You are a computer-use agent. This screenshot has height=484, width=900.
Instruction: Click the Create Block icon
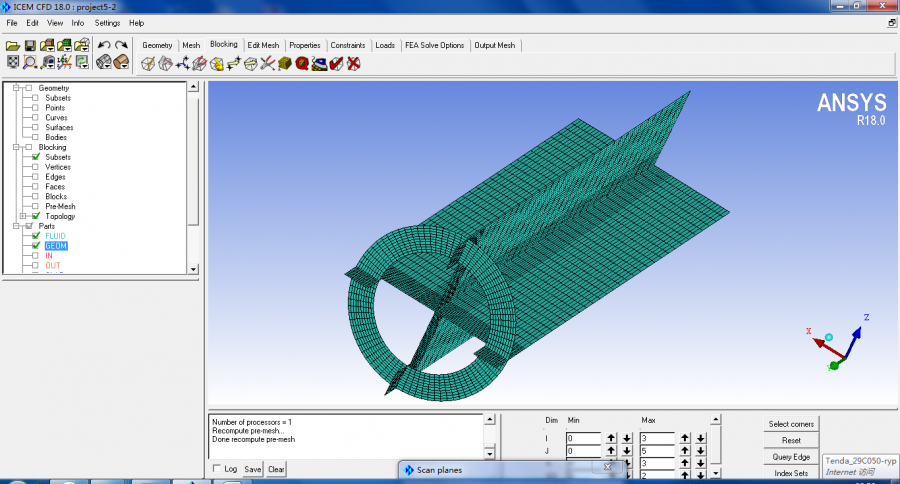tap(148, 64)
